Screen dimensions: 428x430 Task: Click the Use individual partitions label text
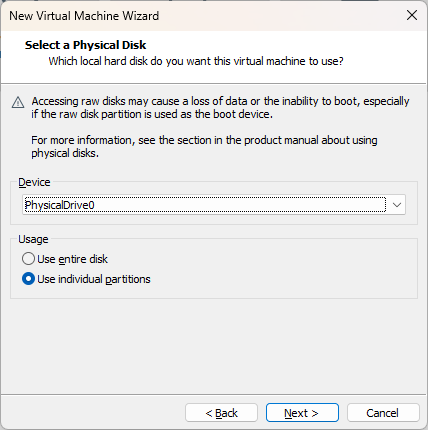94,279
